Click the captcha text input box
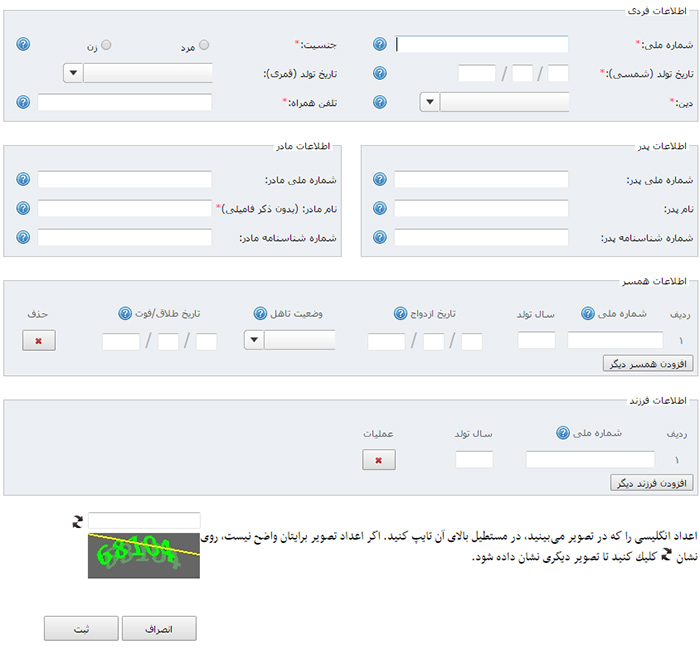Image resolution: width=700 pixels, height=654 pixels. 144,521
